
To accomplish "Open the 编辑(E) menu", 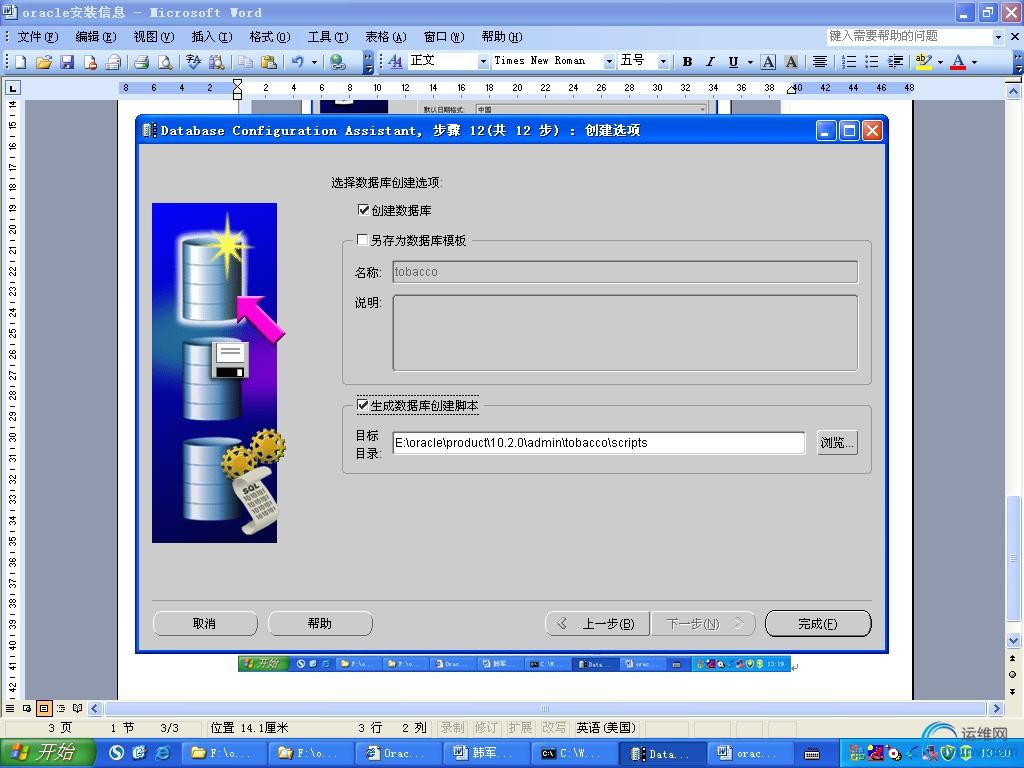I will pyautogui.click(x=96, y=37).
